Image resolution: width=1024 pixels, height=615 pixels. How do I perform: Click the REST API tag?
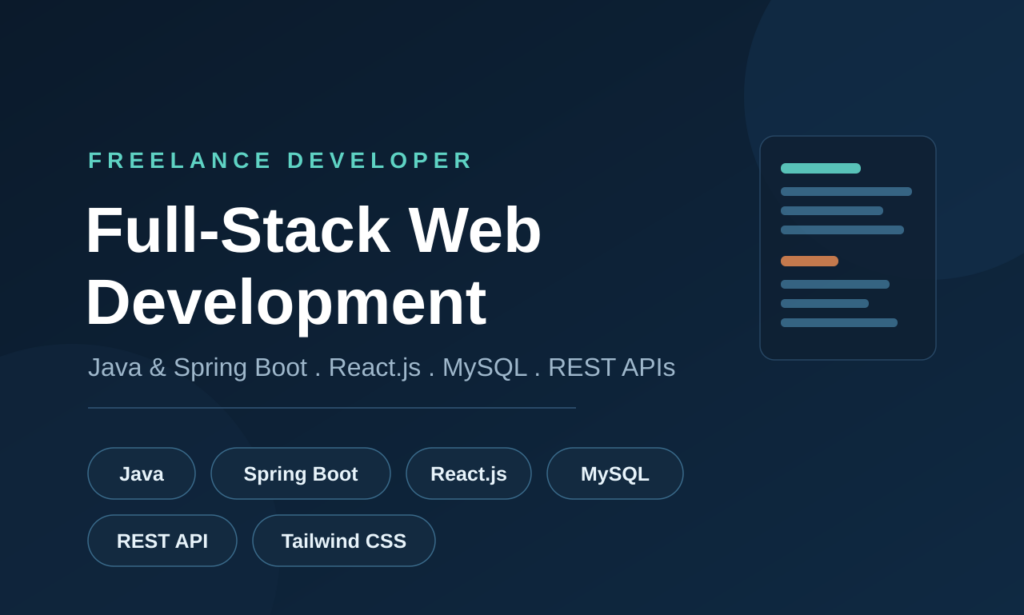162,541
